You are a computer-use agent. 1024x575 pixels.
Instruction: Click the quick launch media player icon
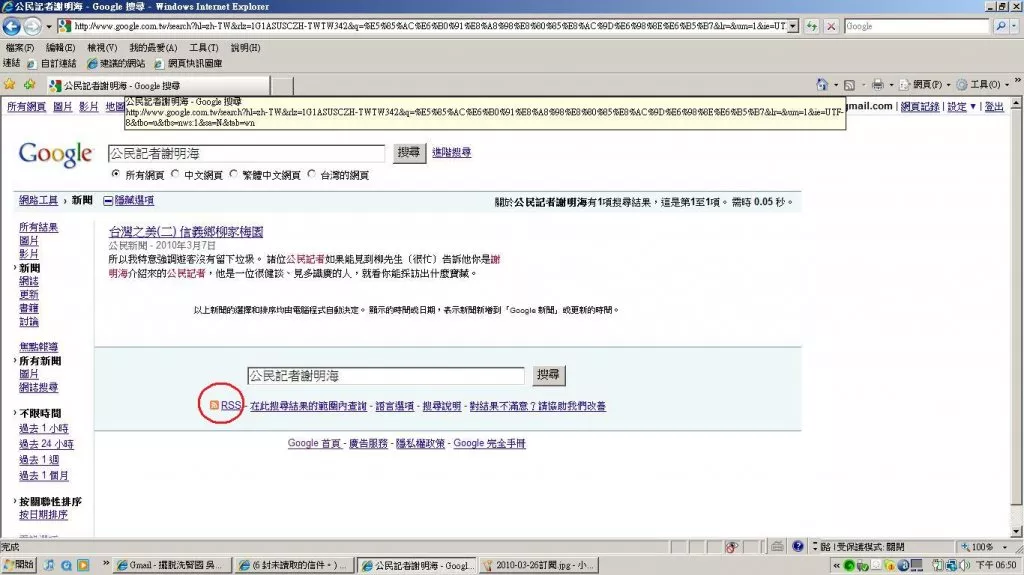[83, 565]
